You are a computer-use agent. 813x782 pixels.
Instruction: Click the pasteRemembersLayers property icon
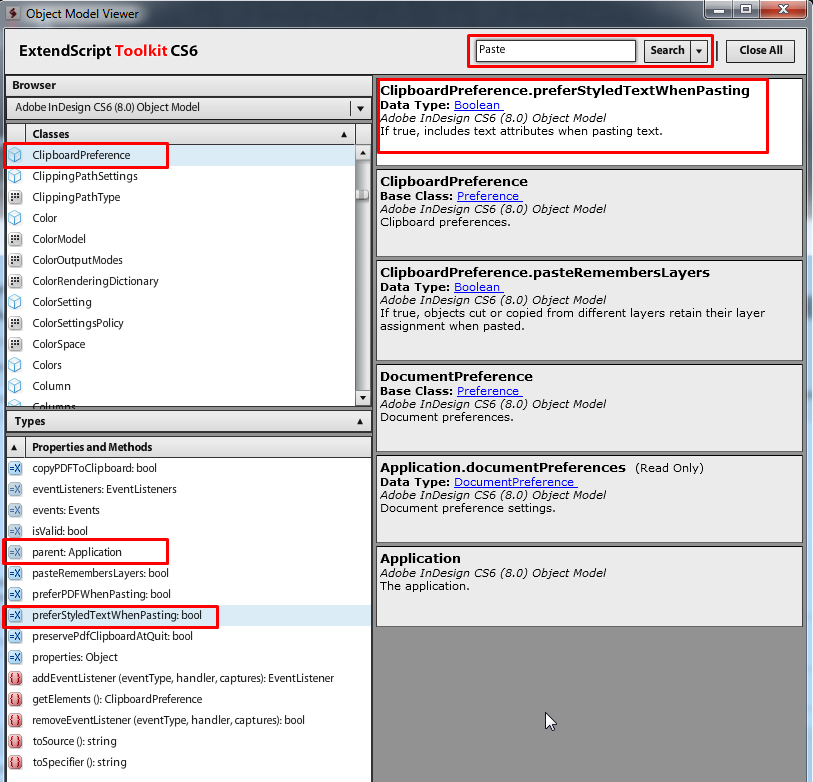[16, 573]
